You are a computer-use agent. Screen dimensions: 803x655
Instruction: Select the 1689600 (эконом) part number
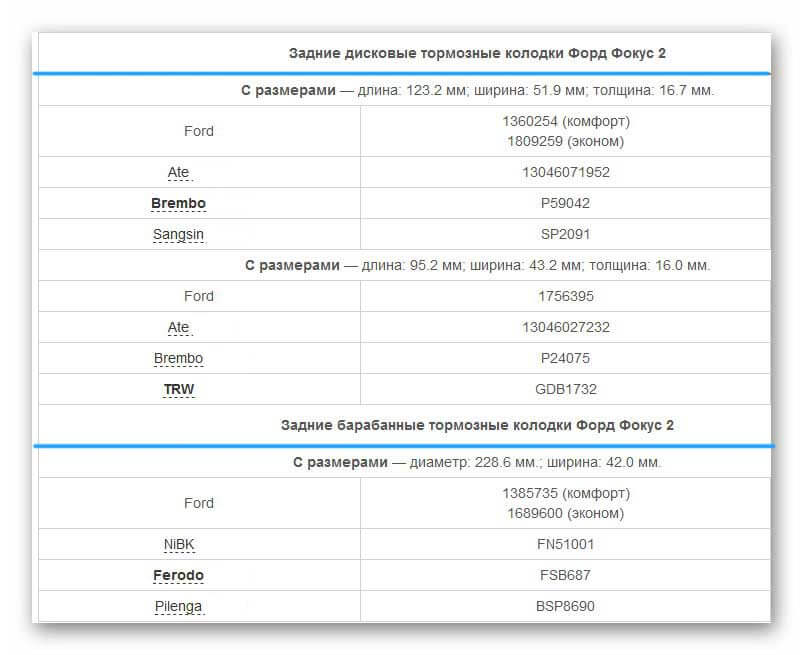(x=565, y=513)
